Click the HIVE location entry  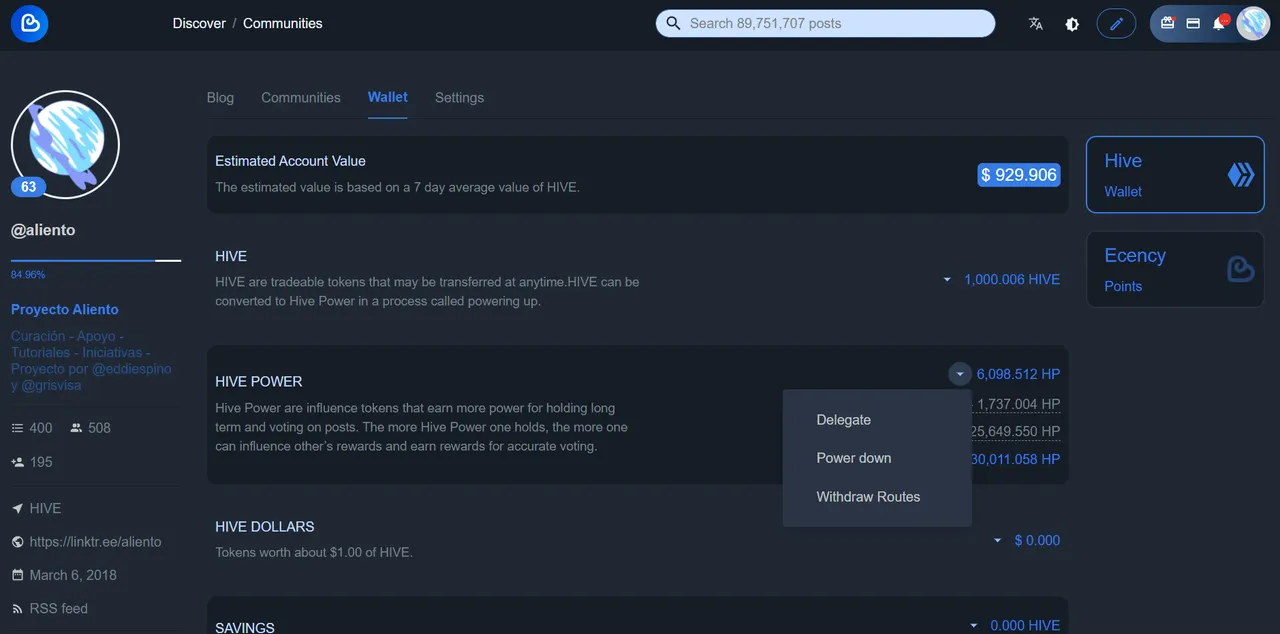pyautogui.click(x=37, y=508)
